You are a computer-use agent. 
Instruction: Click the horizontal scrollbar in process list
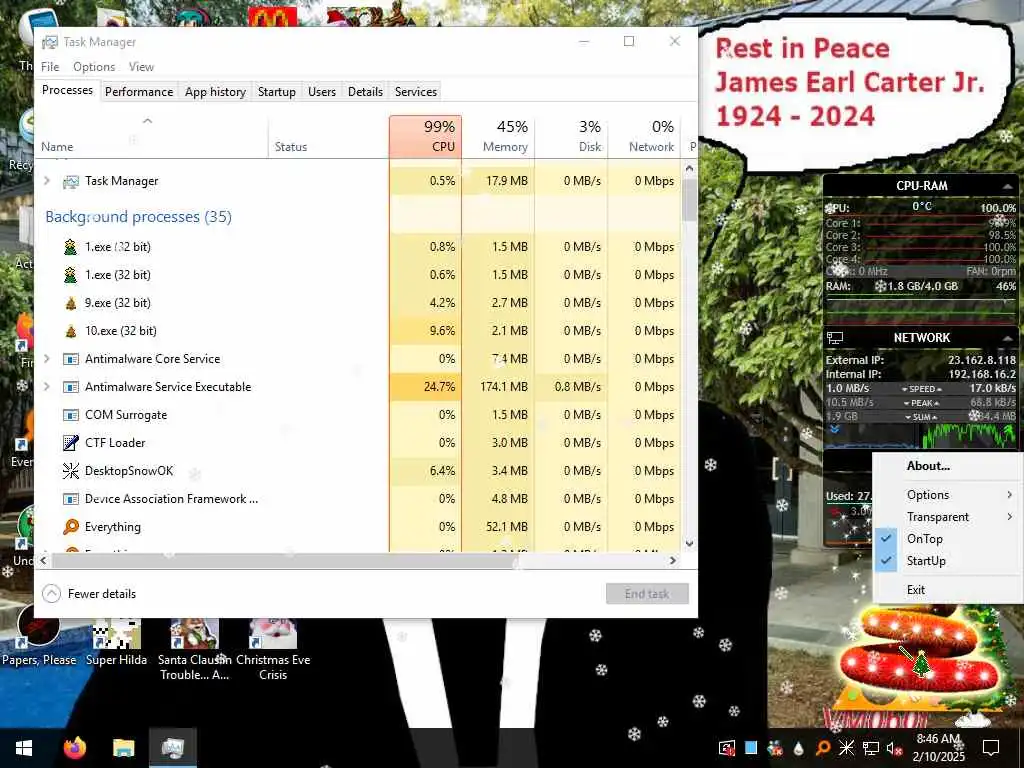(283, 560)
